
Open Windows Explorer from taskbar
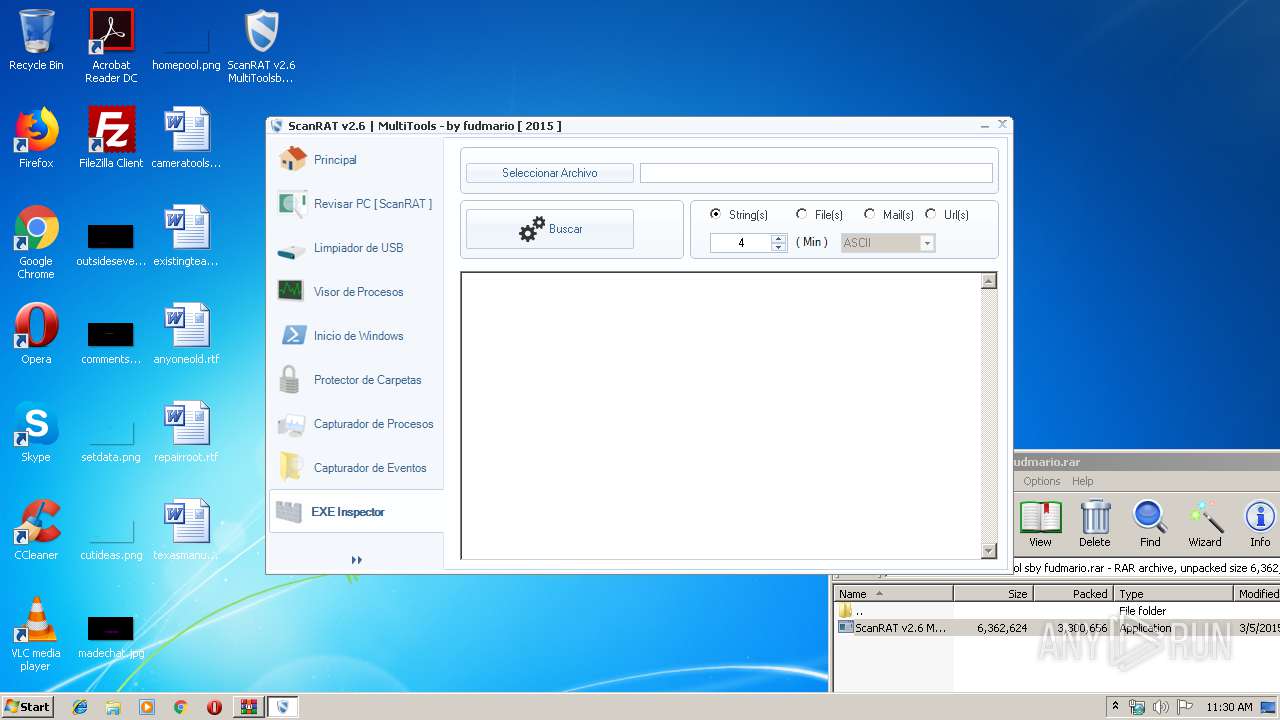pyautogui.click(x=113, y=707)
